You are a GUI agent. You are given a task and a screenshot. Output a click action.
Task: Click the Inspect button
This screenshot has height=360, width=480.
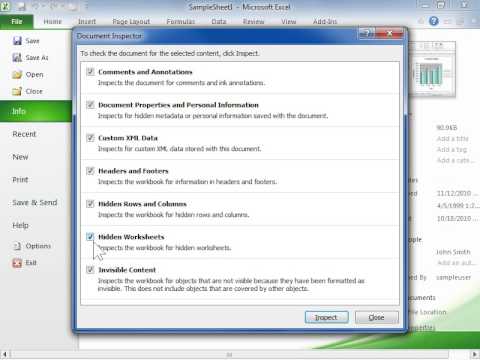pos(326,317)
